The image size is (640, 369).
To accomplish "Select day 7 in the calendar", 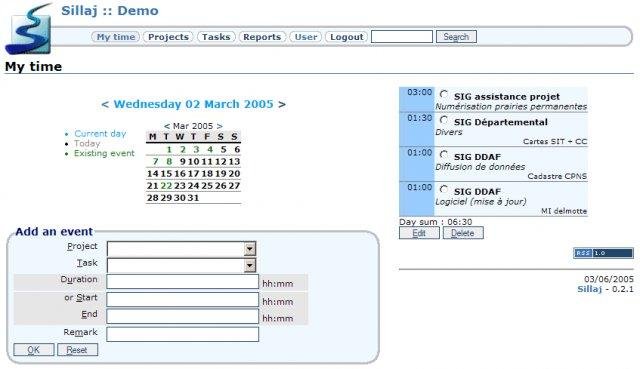I will 156,162.
